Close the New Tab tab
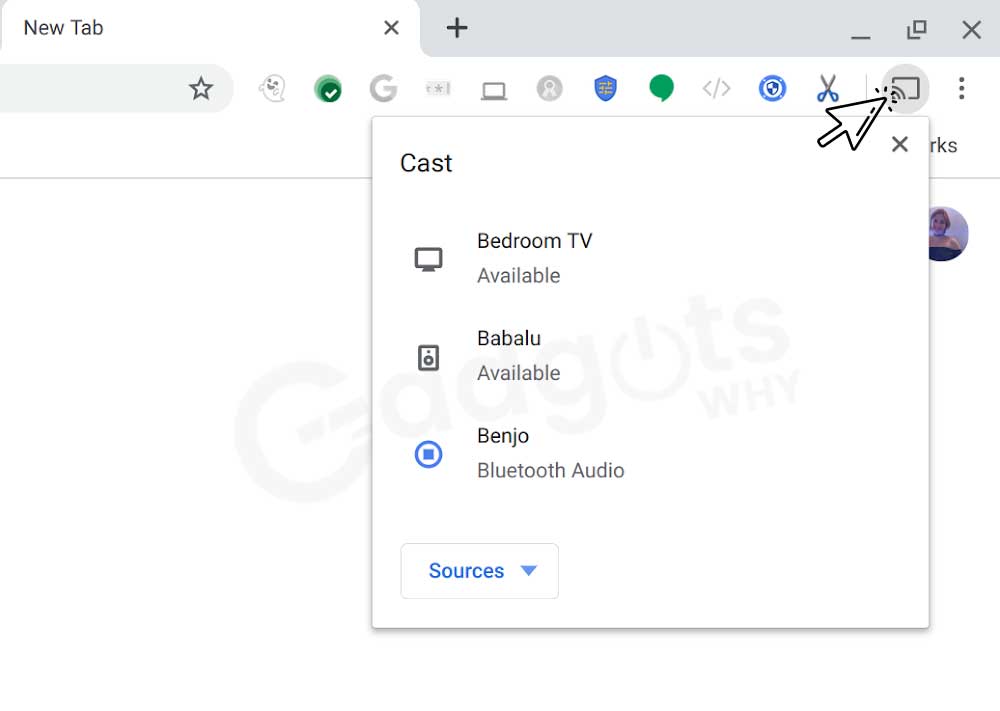 pos(391,28)
